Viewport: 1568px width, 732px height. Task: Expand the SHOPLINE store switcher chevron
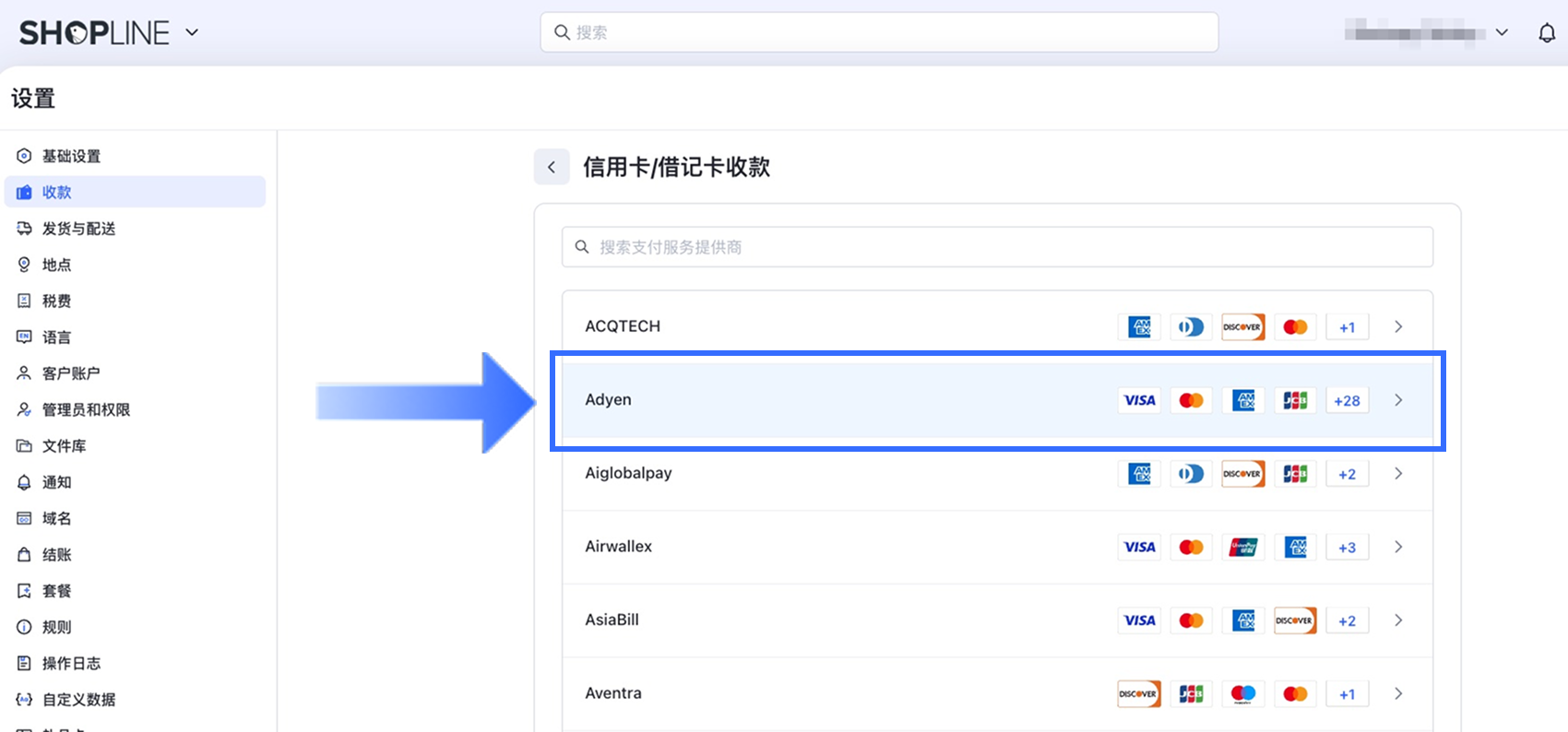click(x=192, y=32)
